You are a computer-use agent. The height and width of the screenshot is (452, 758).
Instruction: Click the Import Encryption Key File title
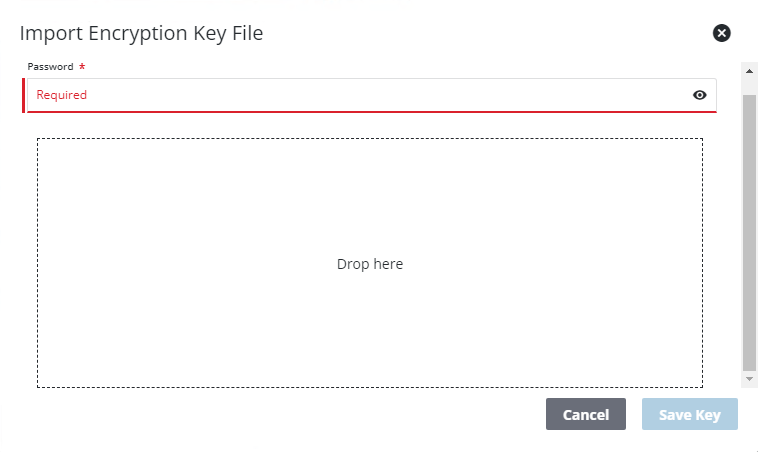[141, 33]
